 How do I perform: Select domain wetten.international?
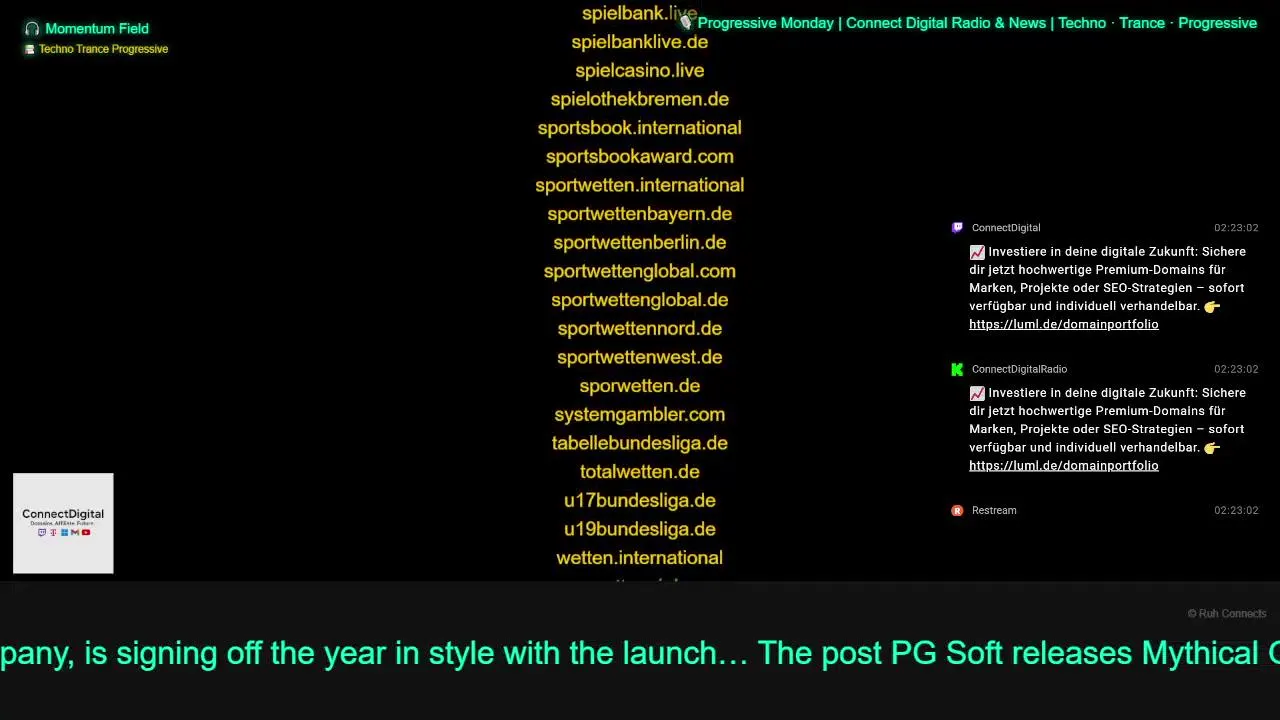pos(640,558)
